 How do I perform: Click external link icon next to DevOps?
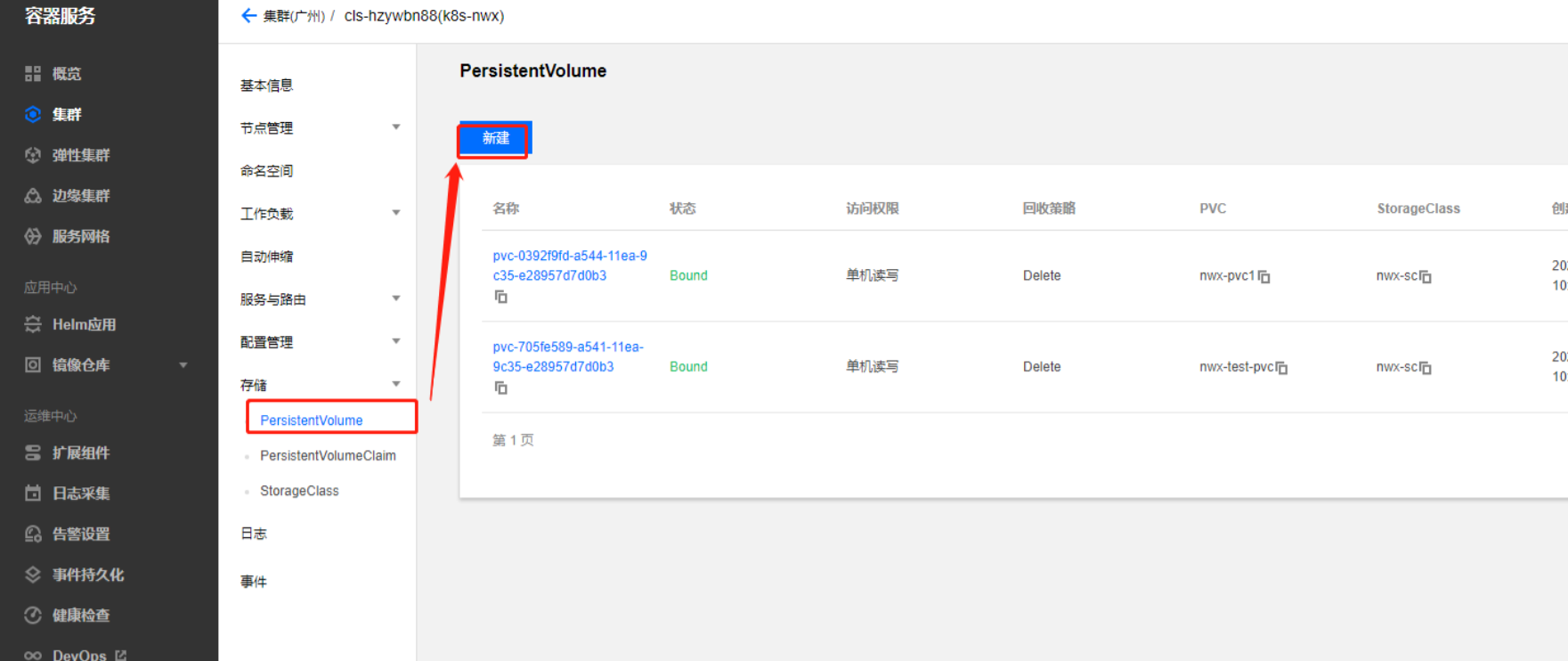[120, 655]
